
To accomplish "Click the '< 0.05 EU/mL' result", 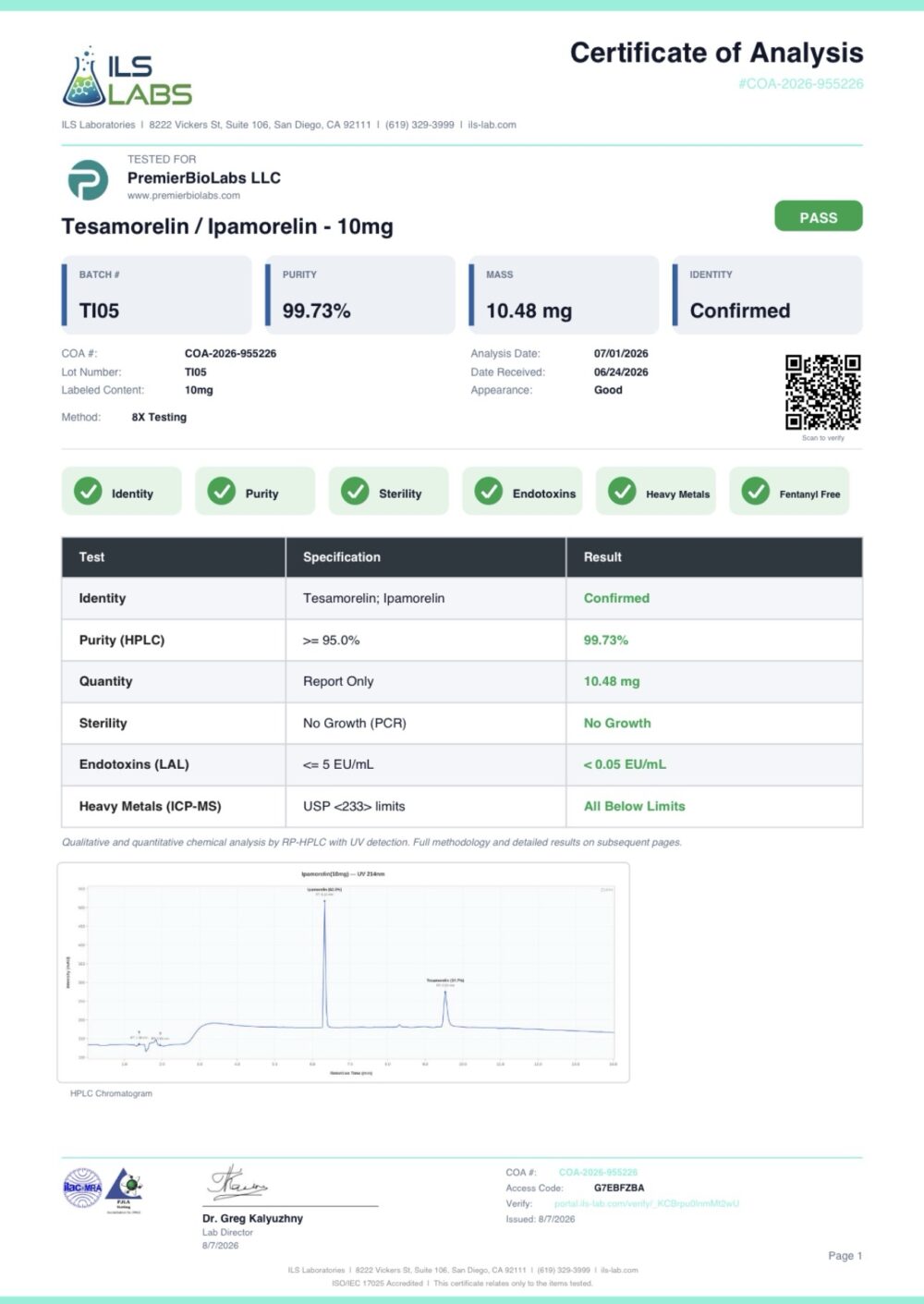I will pyautogui.click(x=625, y=764).
